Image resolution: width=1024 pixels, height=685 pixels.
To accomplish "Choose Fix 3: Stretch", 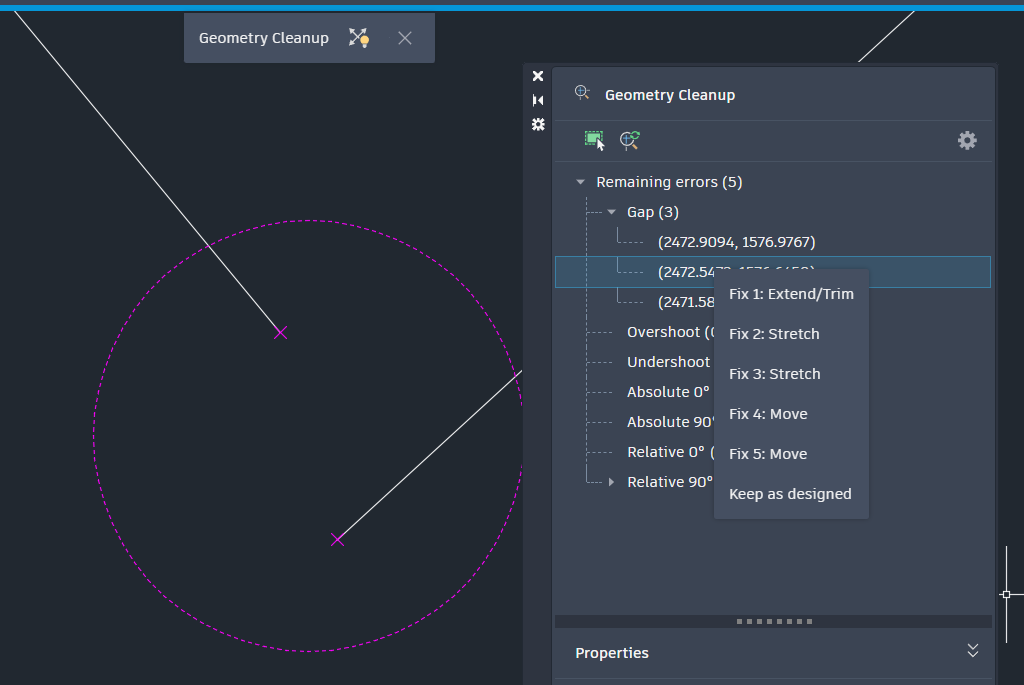I will 792,374.
